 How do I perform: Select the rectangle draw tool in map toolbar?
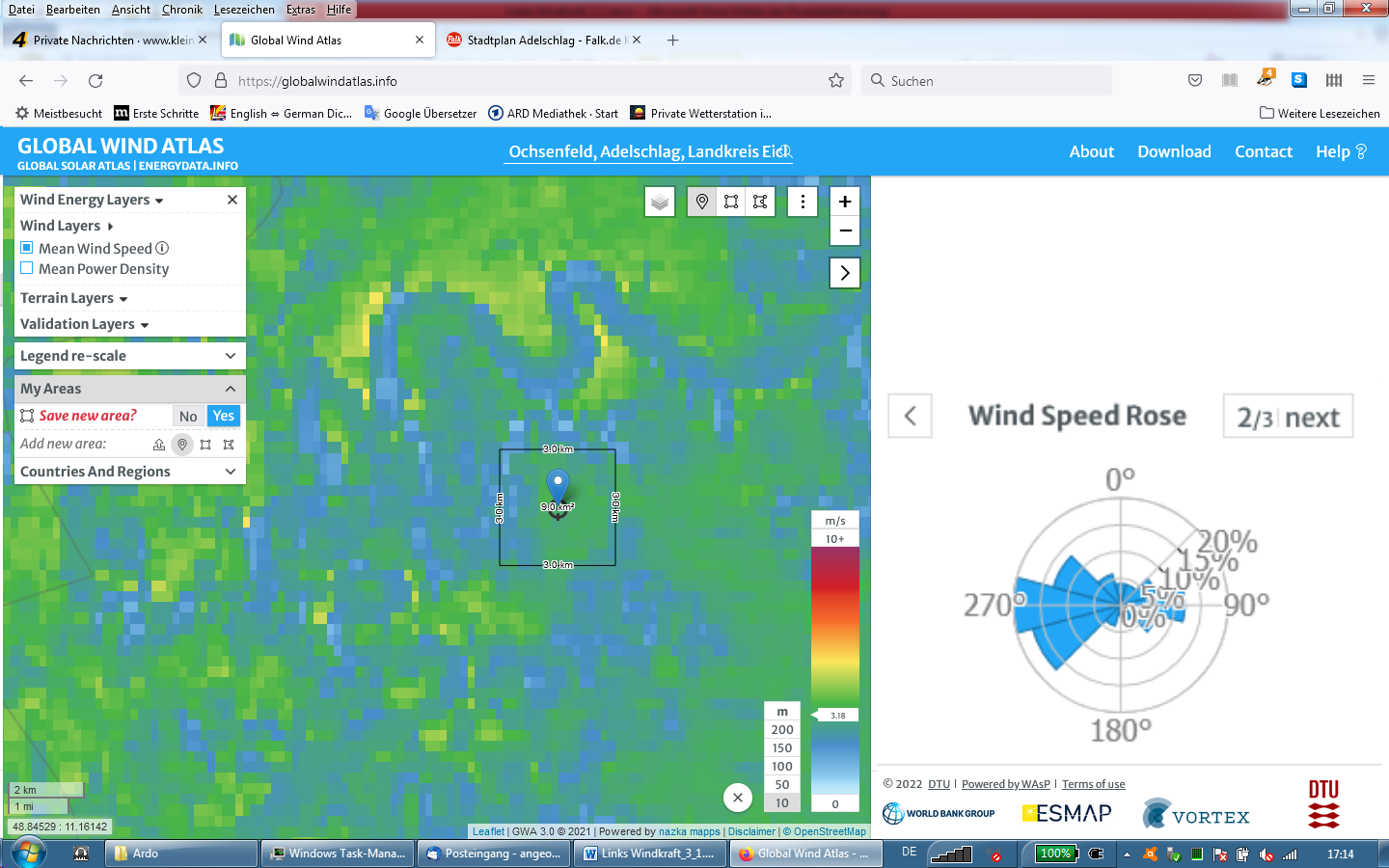(731, 202)
